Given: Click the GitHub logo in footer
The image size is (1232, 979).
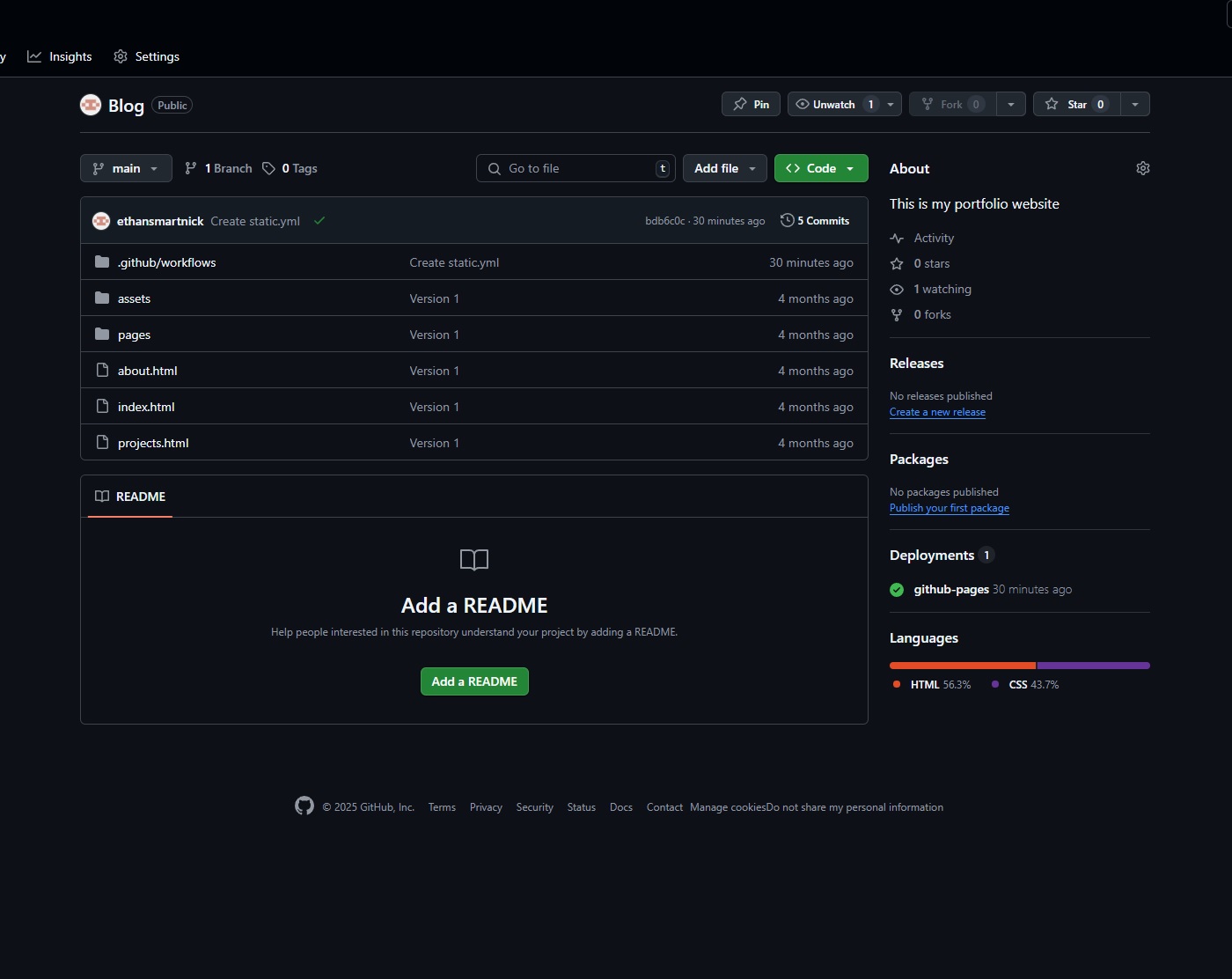Looking at the screenshot, I should point(304,806).
